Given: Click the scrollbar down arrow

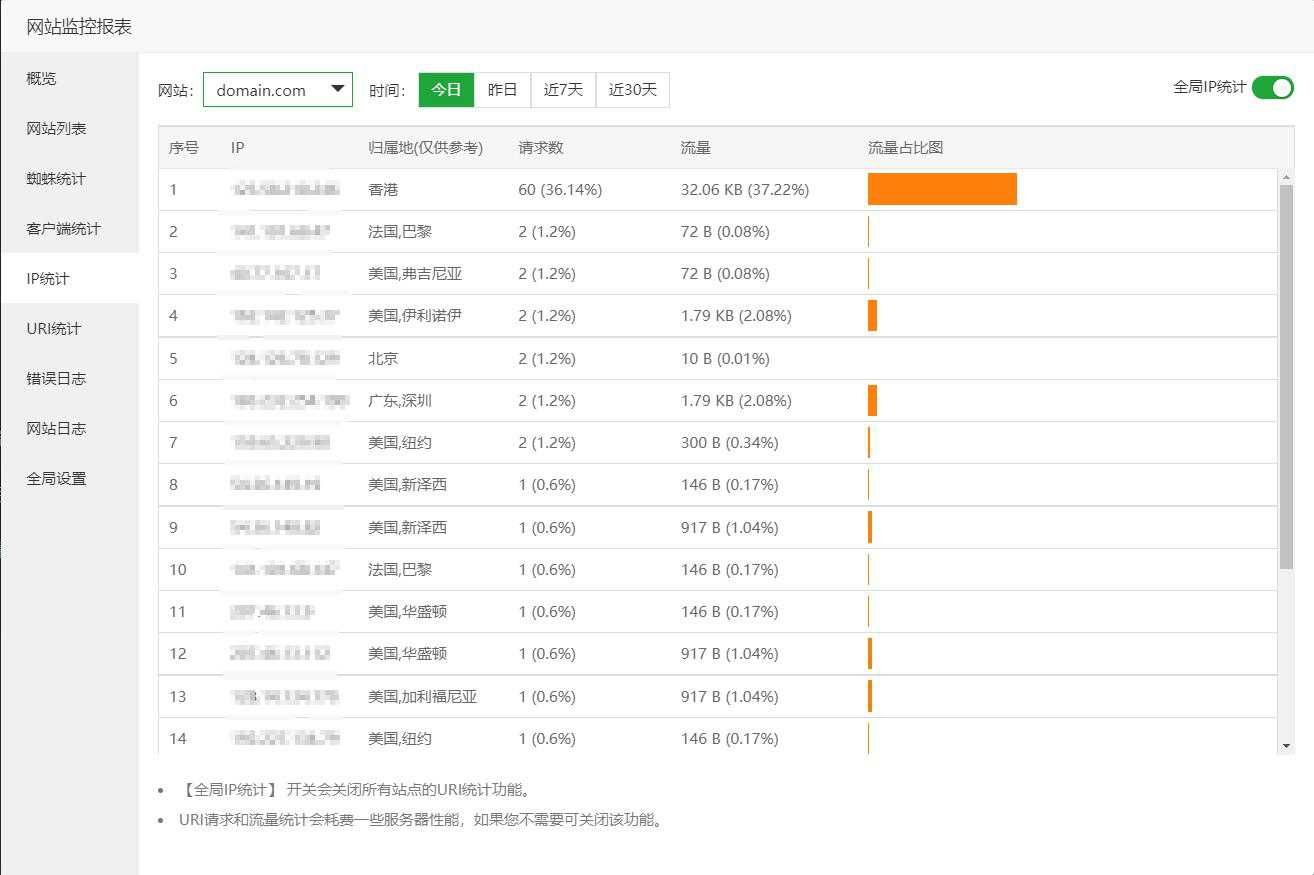Looking at the screenshot, I should point(1286,745).
